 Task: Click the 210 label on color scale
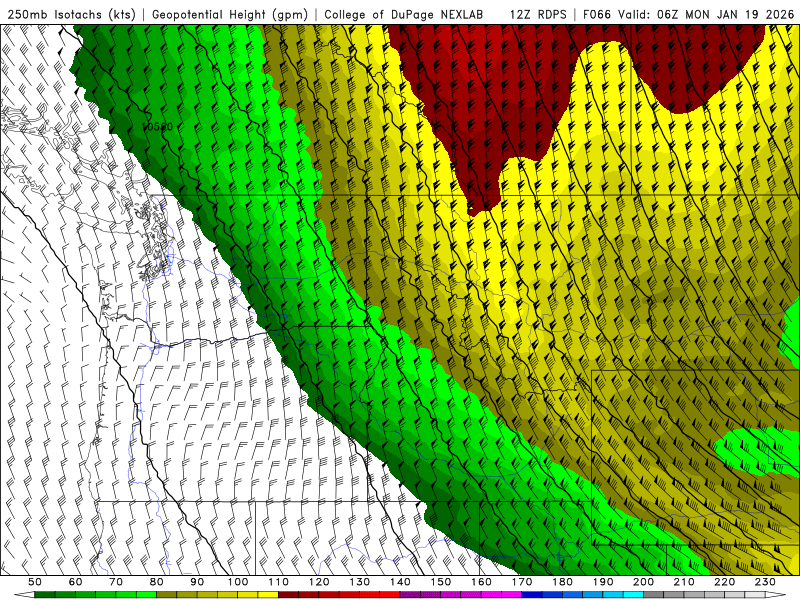[x=684, y=582]
